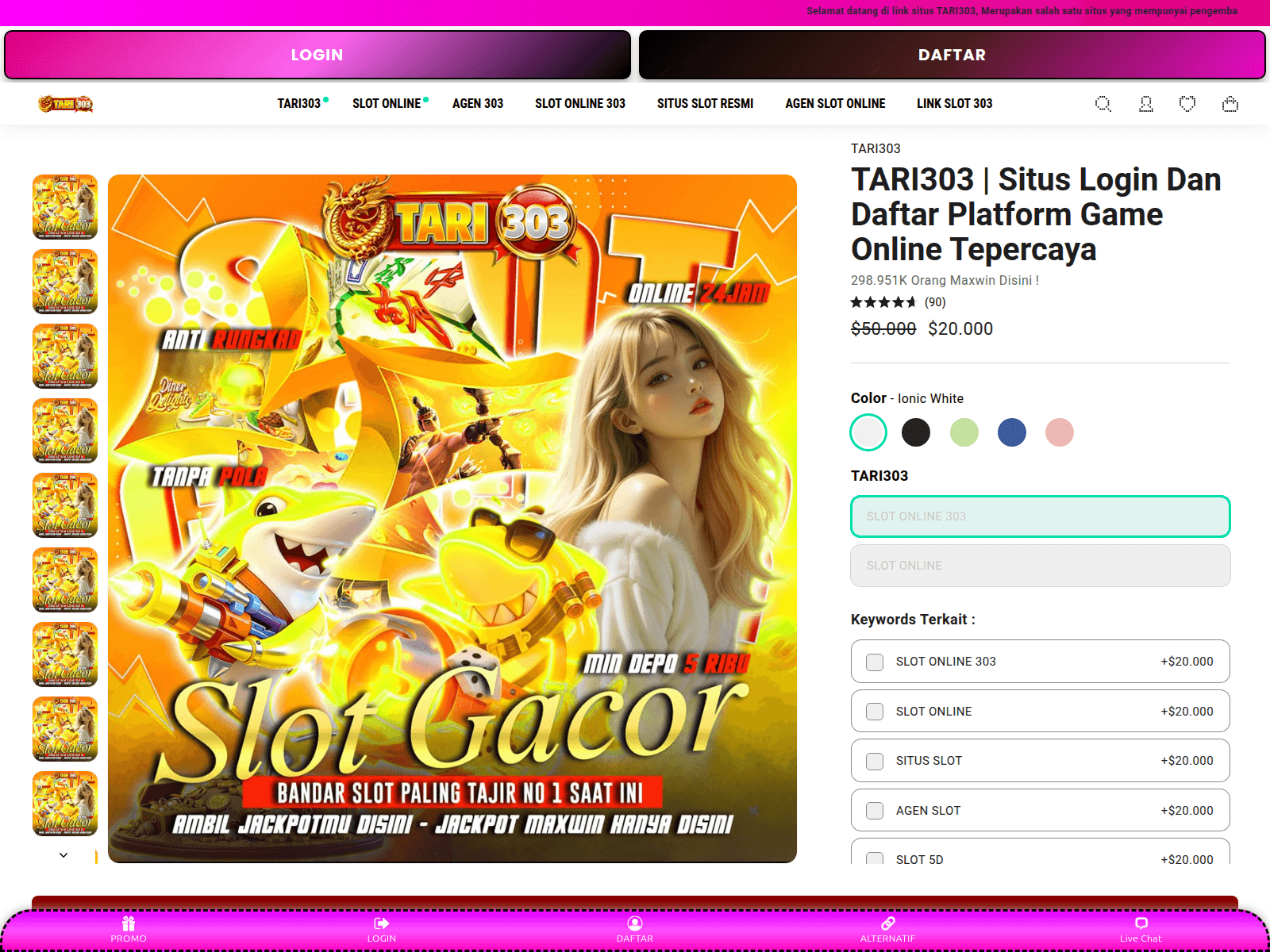Select the black color swatch
The height and width of the screenshot is (952, 1270).
(916, 432)
